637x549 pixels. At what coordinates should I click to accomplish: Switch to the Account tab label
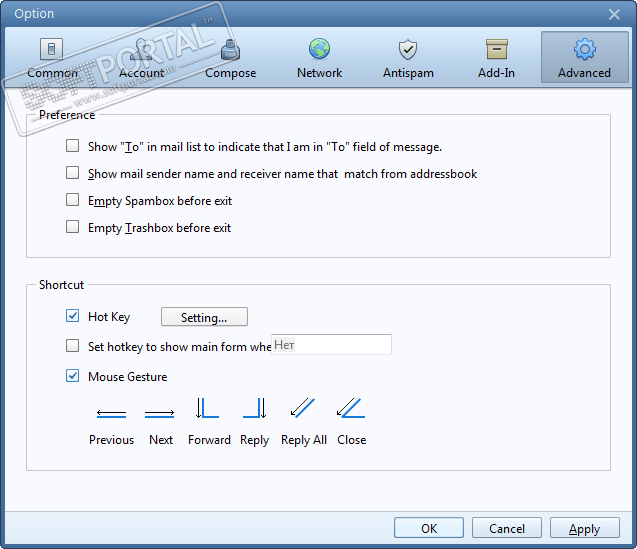coord(141,73)
